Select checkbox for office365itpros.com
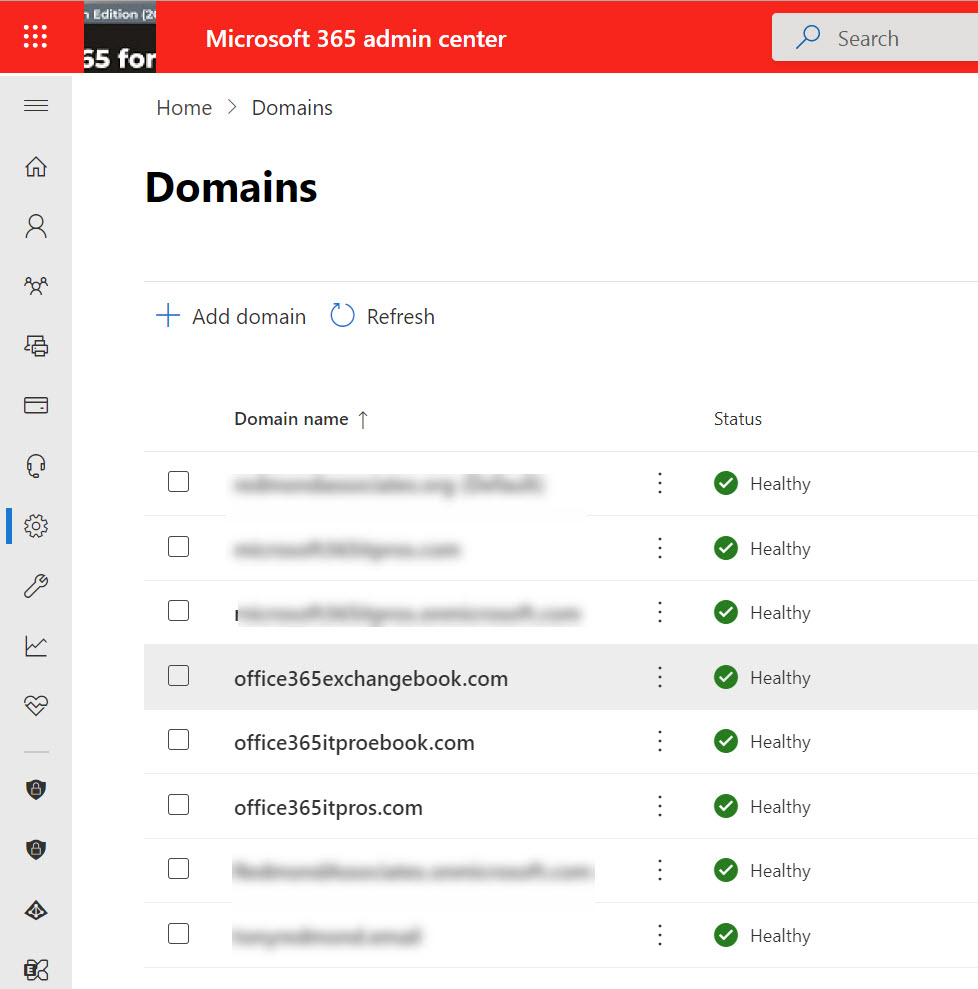The width and height of the screenshot is (978, 989). tap(178, 805)
